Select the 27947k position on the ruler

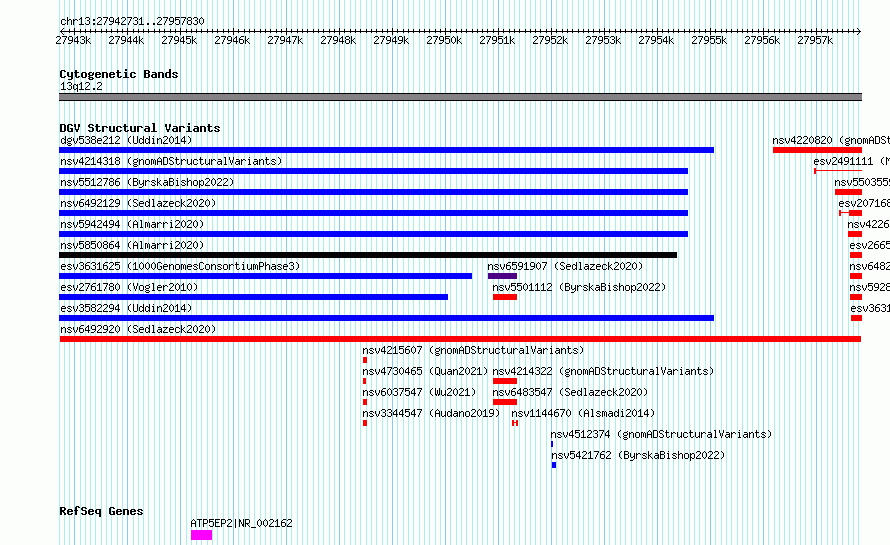285,40
